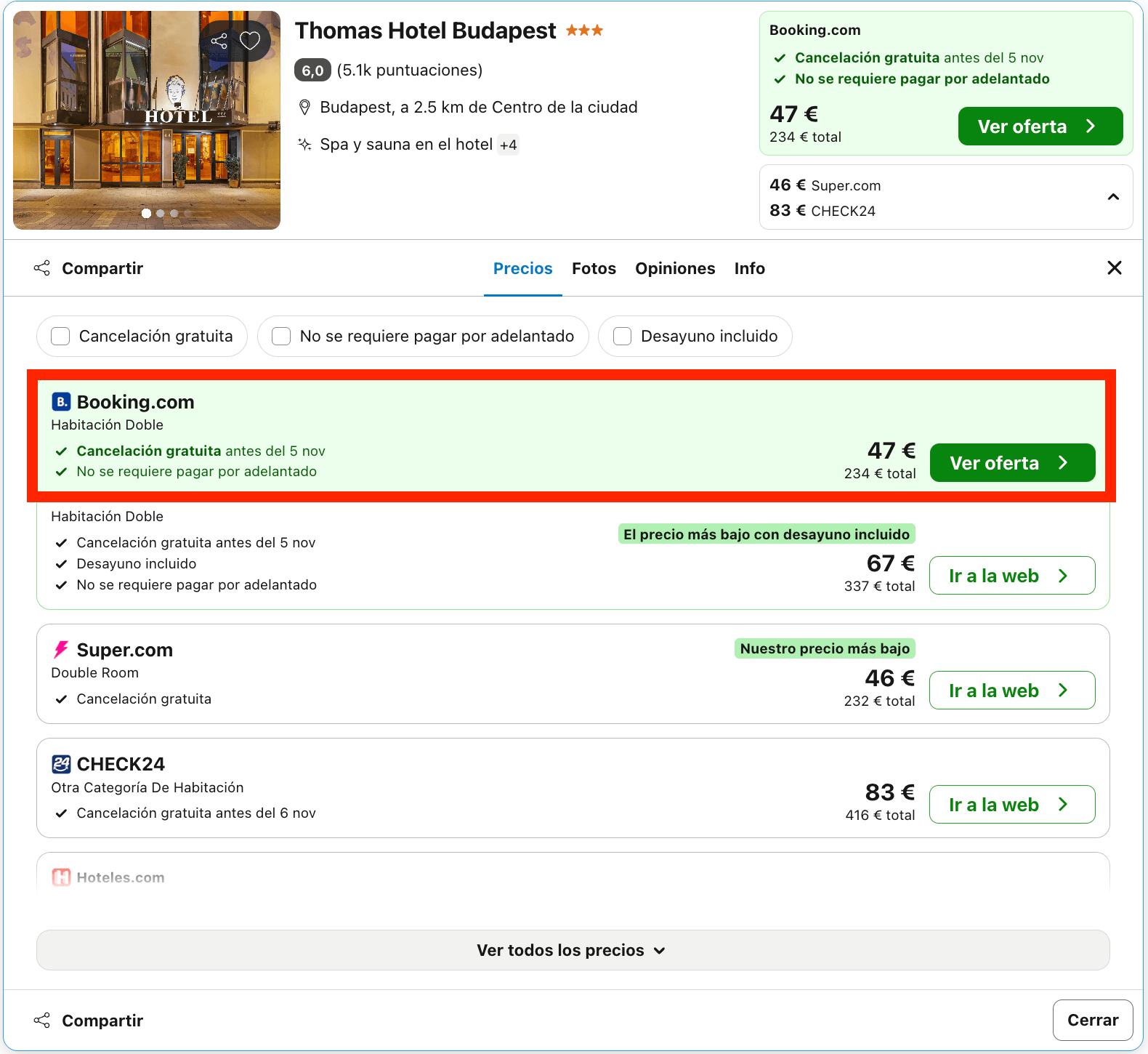Viewport: 1148px width, 1054px height.
Task: Click '416 € total' text
Action: coord(880,816)
